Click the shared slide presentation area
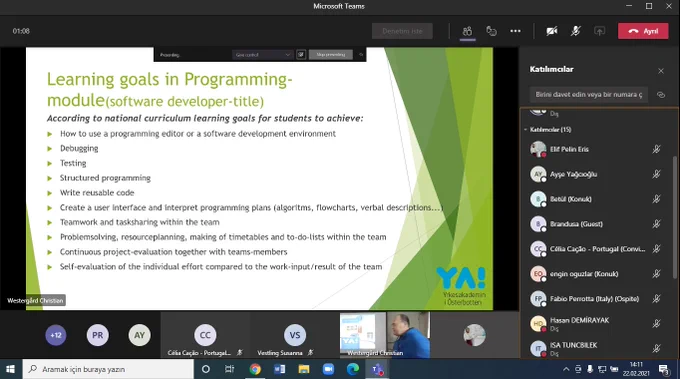680x379 pixels. pos(259,179)
